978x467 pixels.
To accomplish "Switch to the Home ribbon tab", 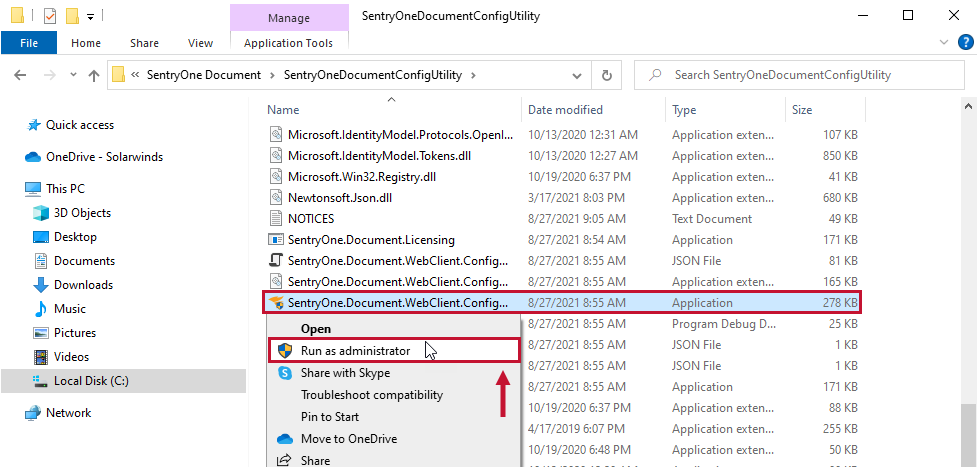I will coord(85,43).
